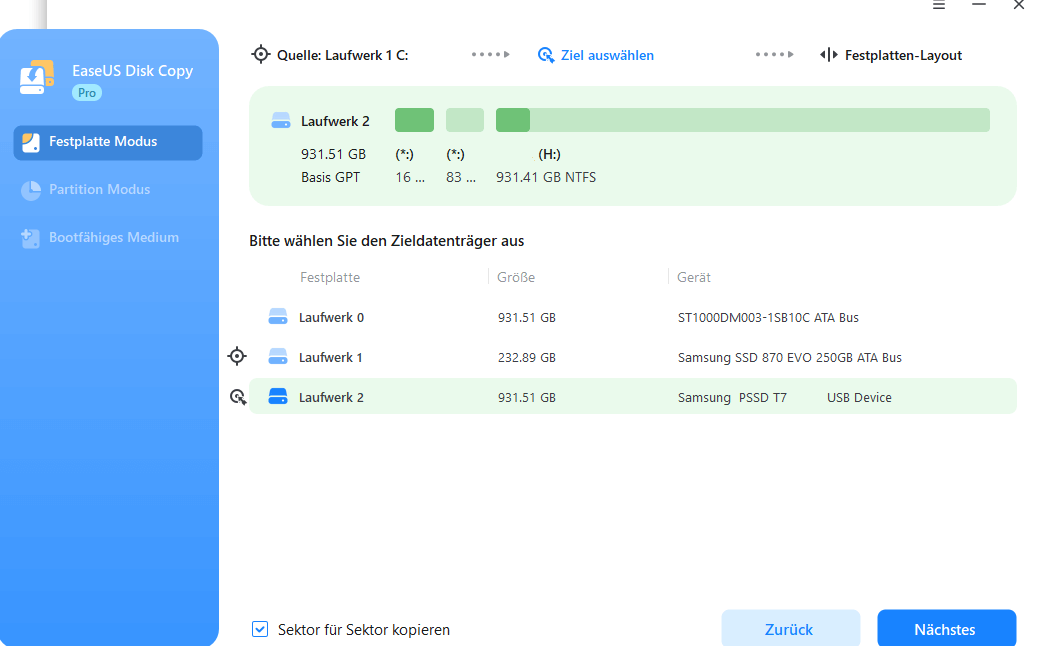Screen dimensions: 1039x646
Task: Click the Größe column header
Action: [x=516, y=277]
